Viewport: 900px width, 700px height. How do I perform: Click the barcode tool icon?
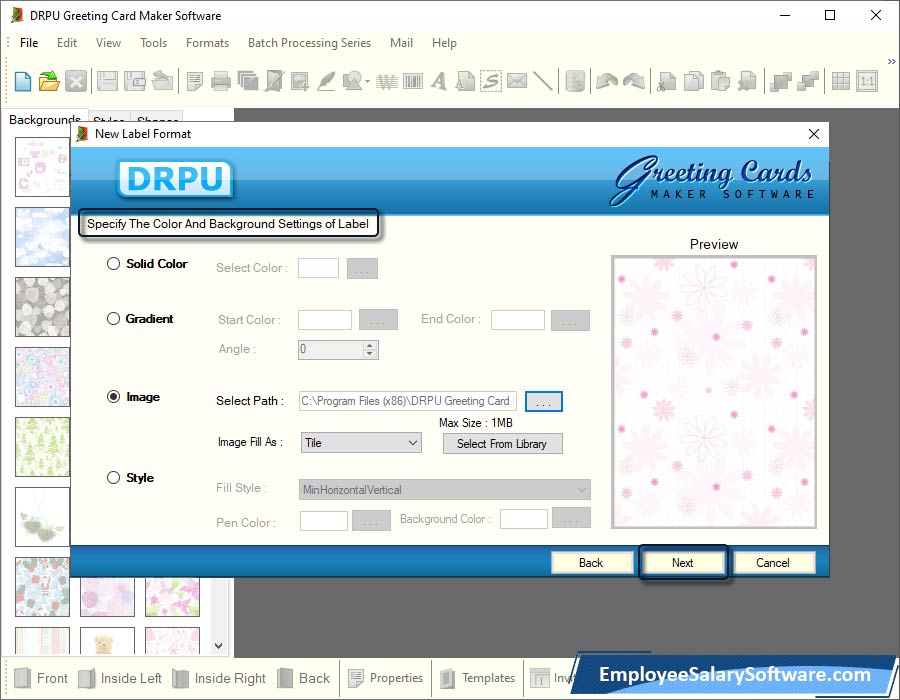(413, 81)
